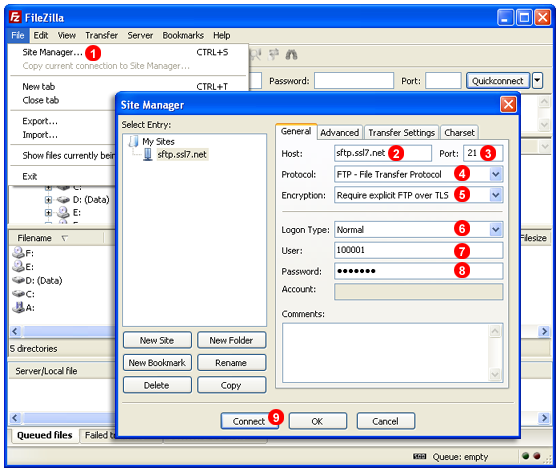Open the Protocol dropdown
This screenshot has height=474, width=559.
click(496, 174)
